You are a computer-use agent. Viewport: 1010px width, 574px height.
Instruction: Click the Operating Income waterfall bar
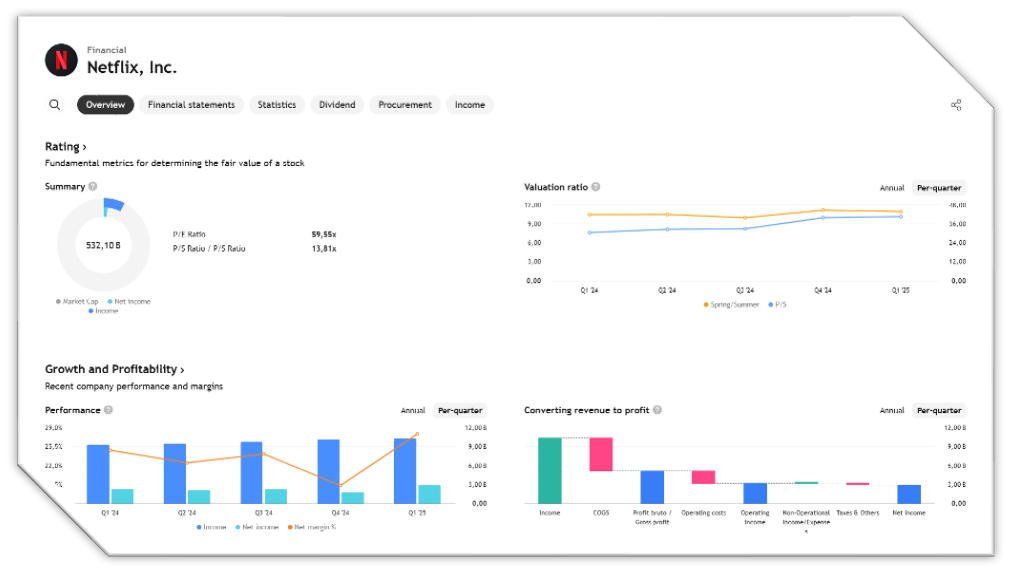755,493
